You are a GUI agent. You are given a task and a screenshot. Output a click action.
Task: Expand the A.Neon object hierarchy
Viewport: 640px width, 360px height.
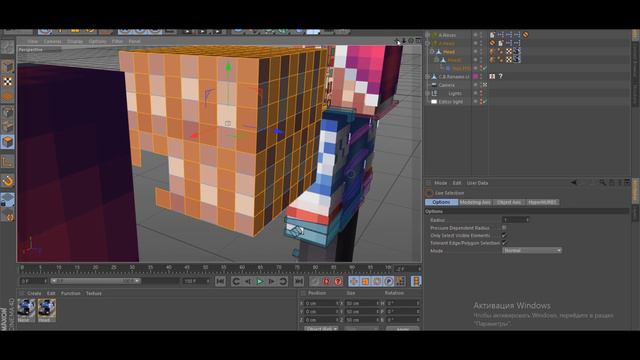coord(427,35)
